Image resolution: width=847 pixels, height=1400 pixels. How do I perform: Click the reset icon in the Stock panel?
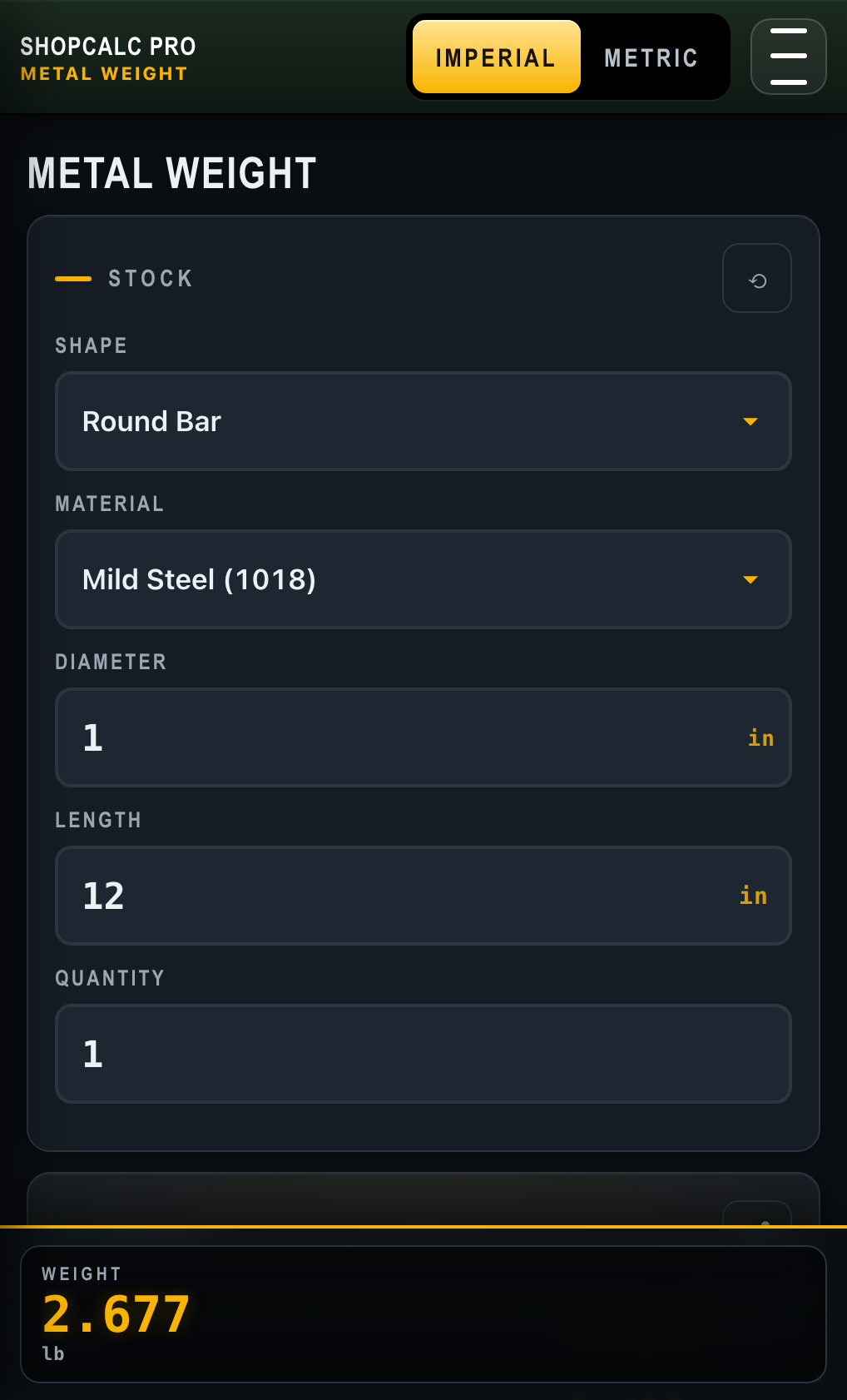tap(756, 278)
